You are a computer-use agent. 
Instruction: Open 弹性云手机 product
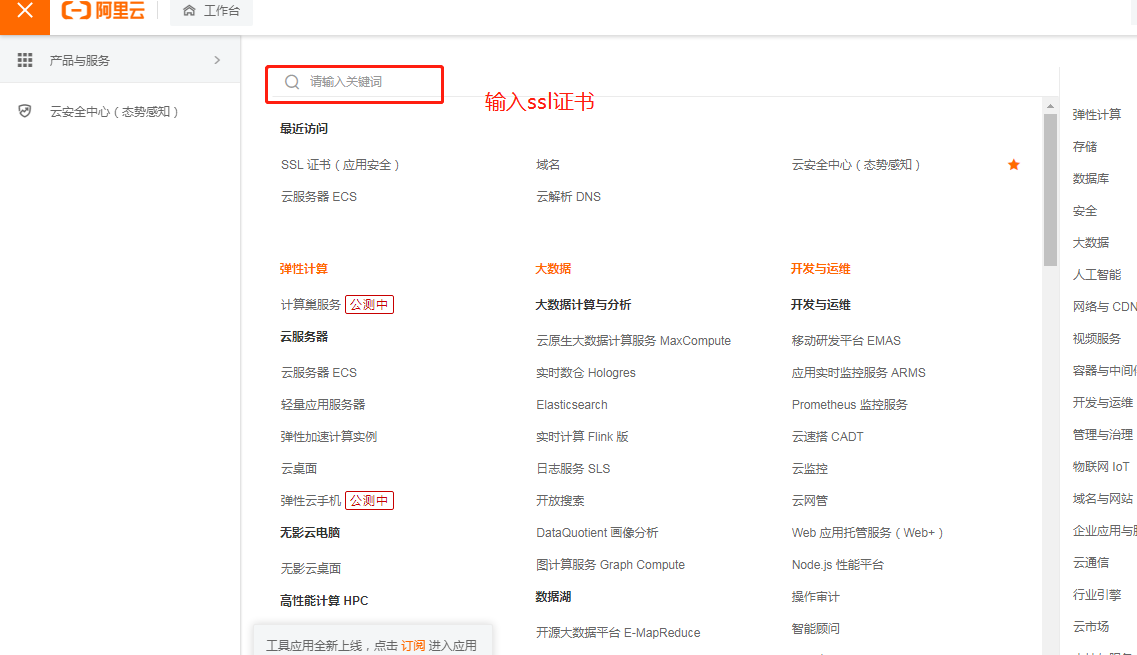310,500
